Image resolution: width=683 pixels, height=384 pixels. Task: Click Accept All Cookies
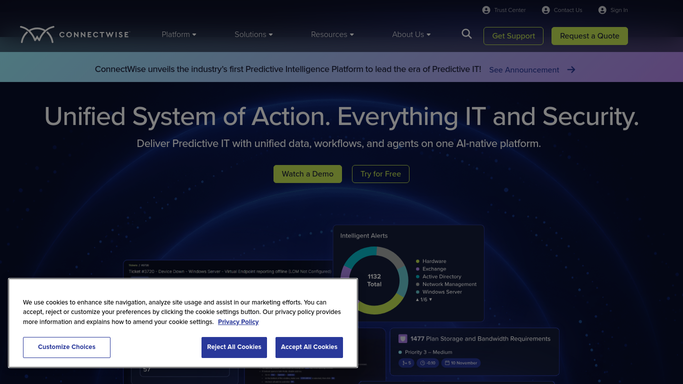309,347
